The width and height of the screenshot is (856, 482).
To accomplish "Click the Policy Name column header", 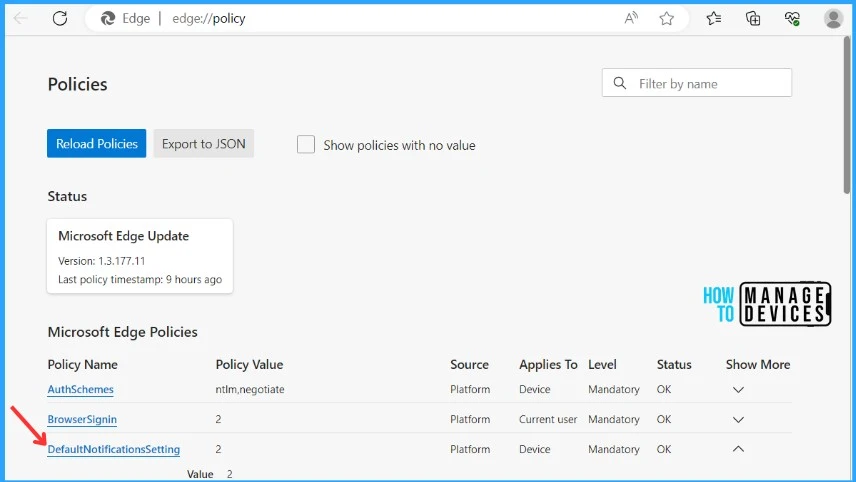I will coord(82,365).
